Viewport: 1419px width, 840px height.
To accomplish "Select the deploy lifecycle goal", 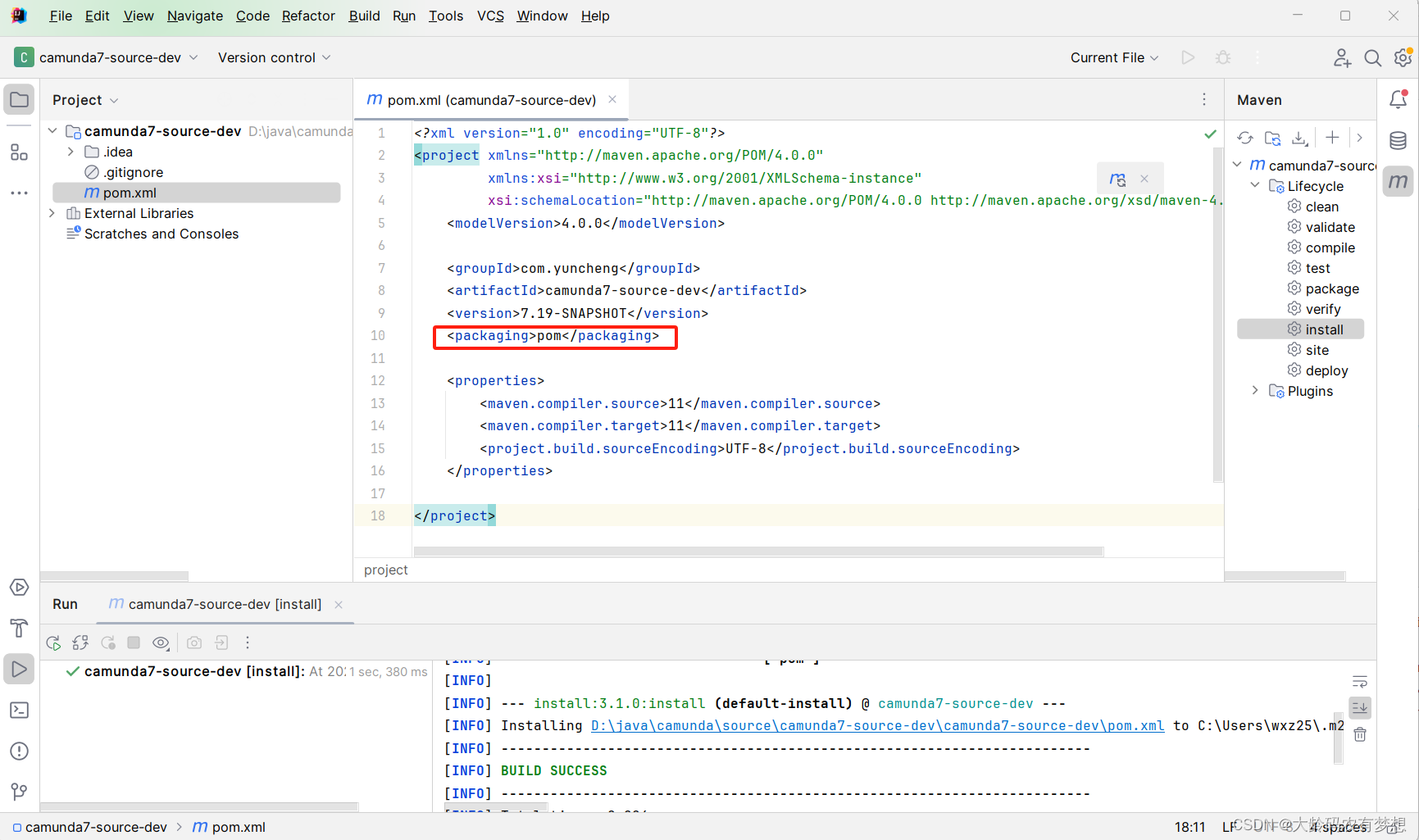I will coord(1318,370).
